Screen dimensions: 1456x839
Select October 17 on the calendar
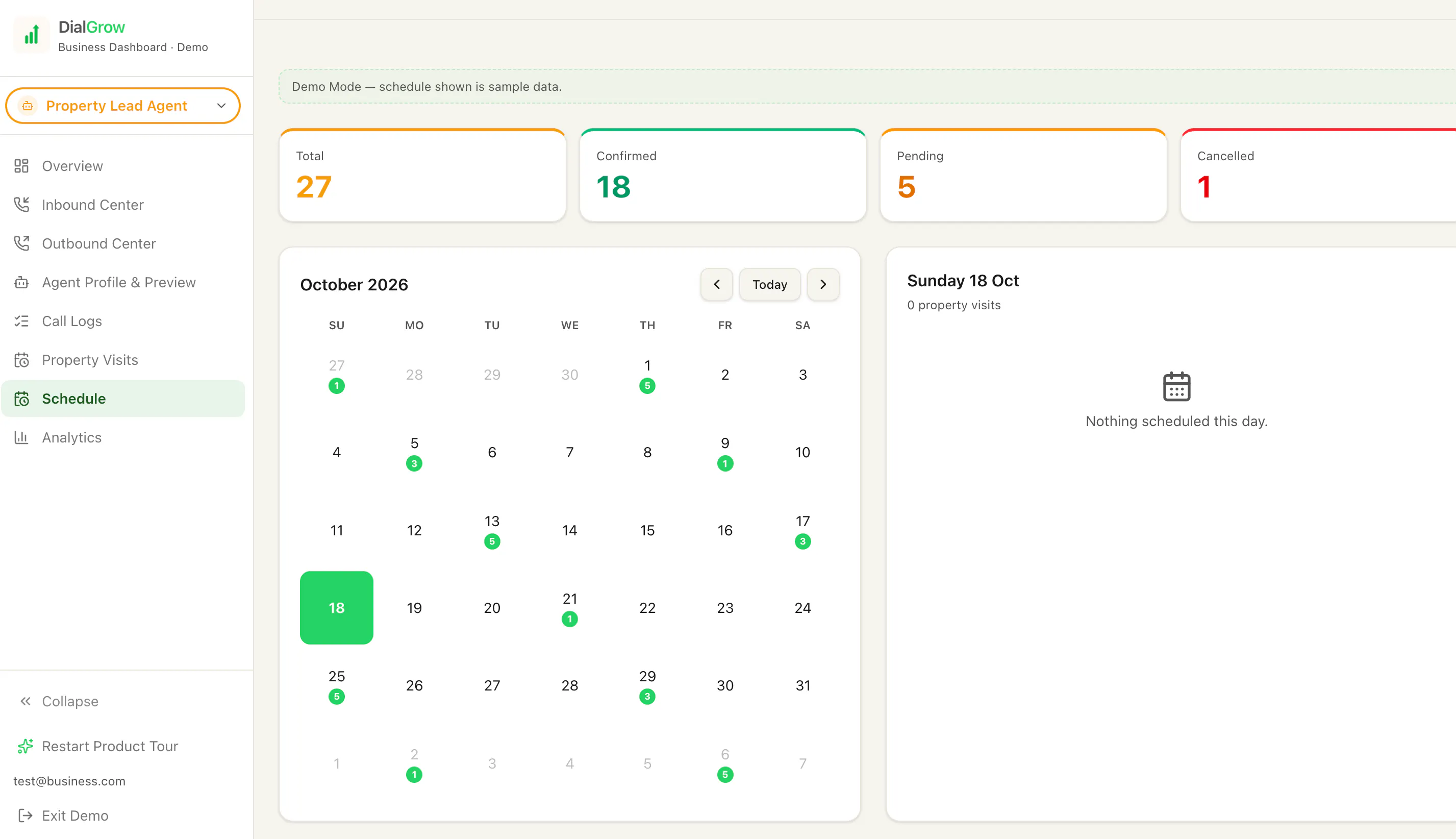tap(803, 530)
